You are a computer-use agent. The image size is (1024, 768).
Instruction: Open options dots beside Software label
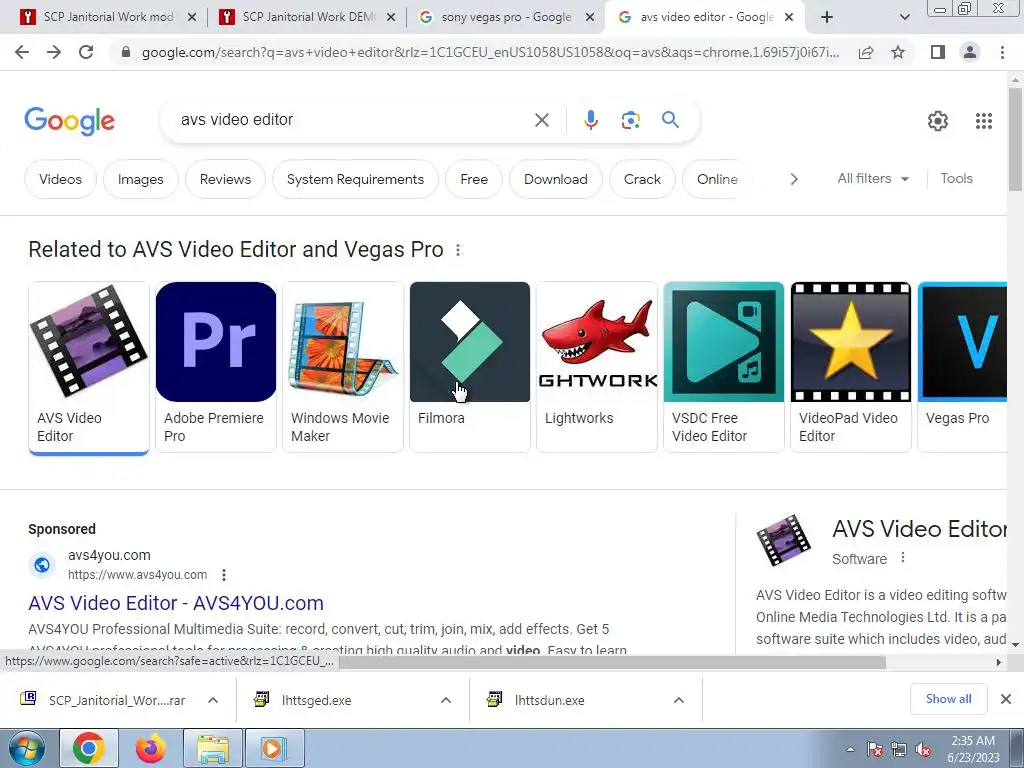(903, 558)
